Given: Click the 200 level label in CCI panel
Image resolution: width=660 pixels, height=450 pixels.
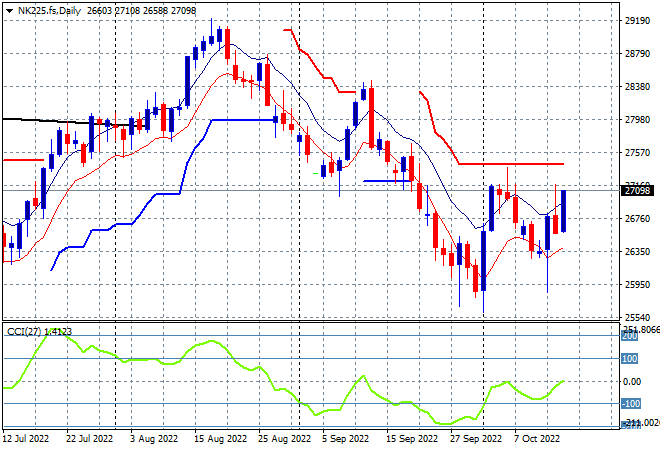Looking at the screenshot, I should (630, 336).
